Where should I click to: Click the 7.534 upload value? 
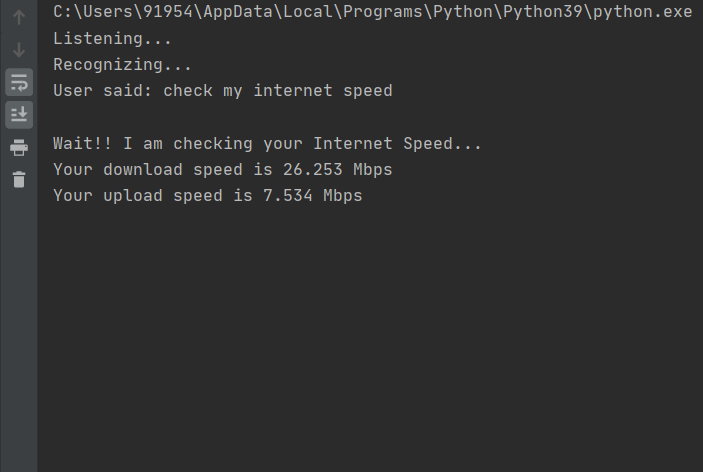[x=287, y=196]
